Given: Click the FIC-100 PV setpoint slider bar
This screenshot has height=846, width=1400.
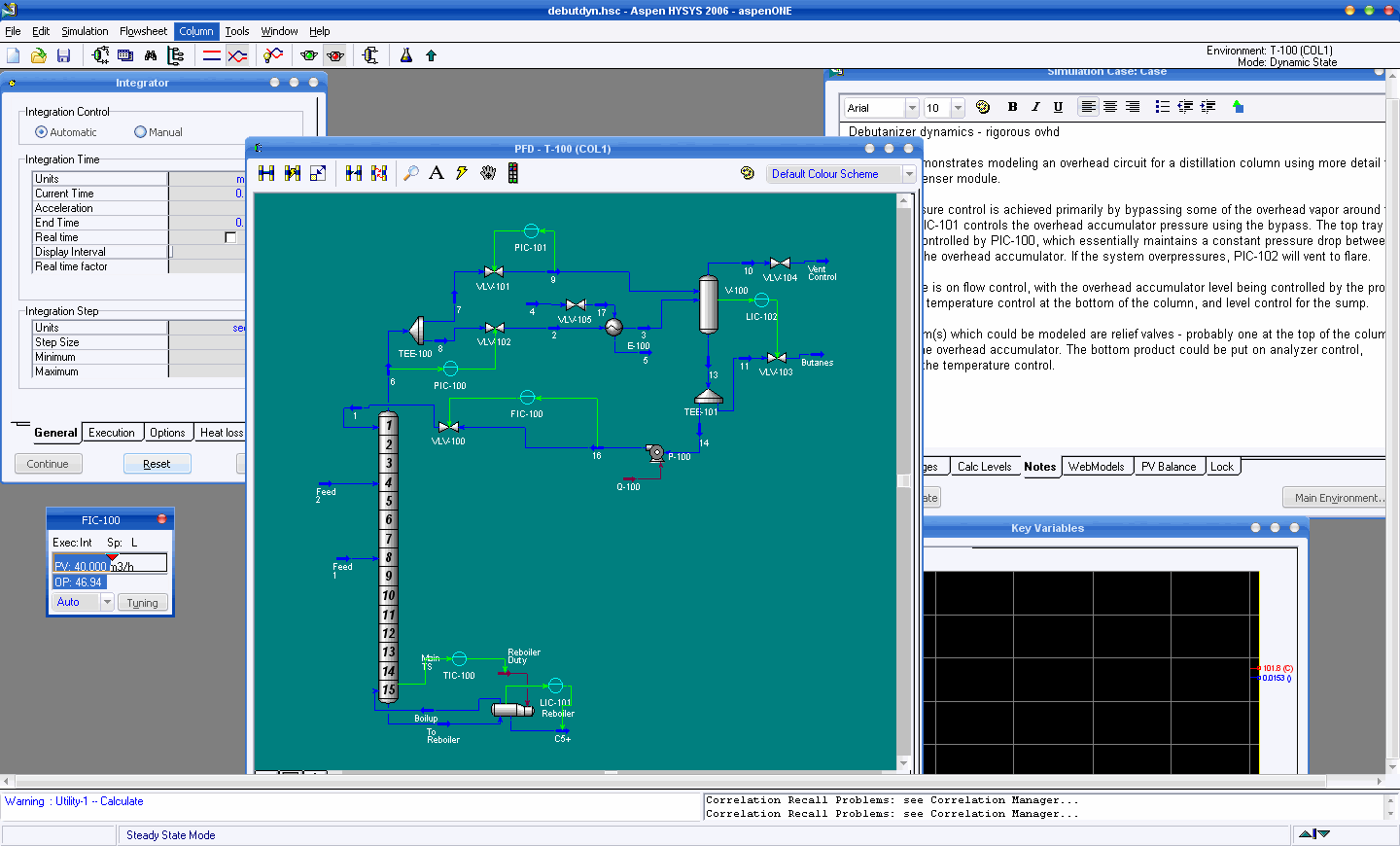Looking at the screenshot, I should (x=110, y=563).
